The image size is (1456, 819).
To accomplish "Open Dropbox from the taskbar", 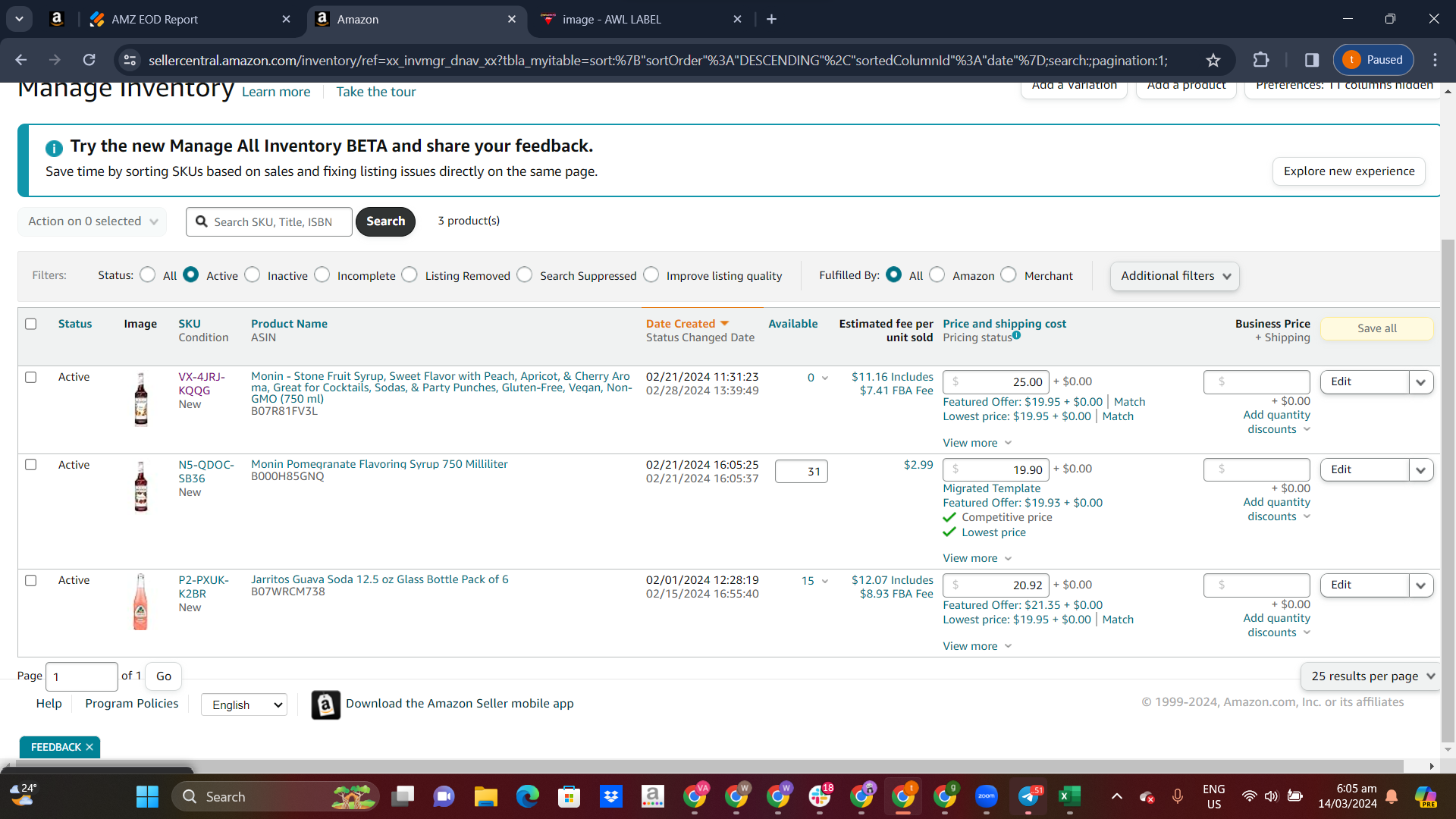I will pyautogui.click(x=610, y=796).
